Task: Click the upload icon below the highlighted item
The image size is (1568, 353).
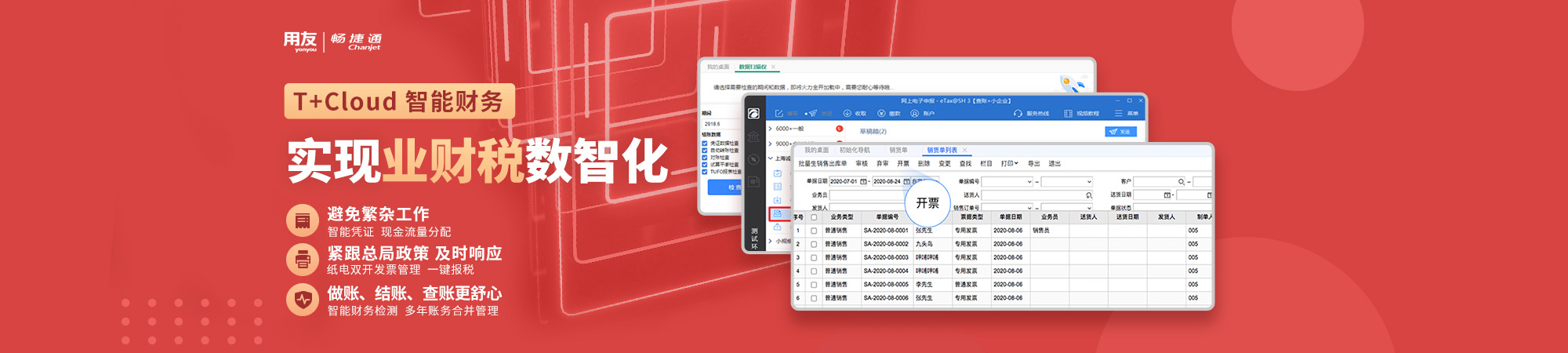Action: pos(777,227)
